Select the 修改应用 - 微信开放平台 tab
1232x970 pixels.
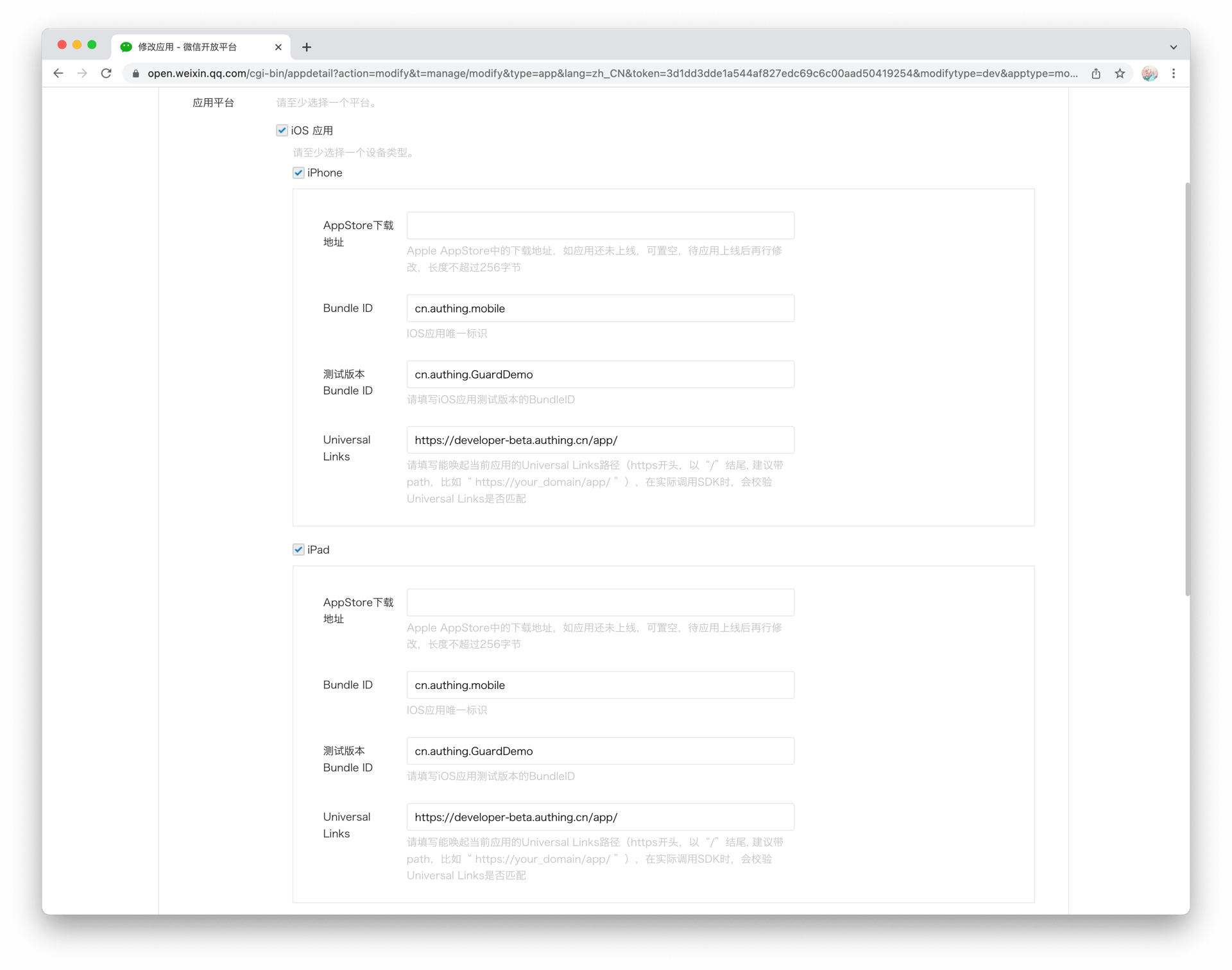point(193,47)
